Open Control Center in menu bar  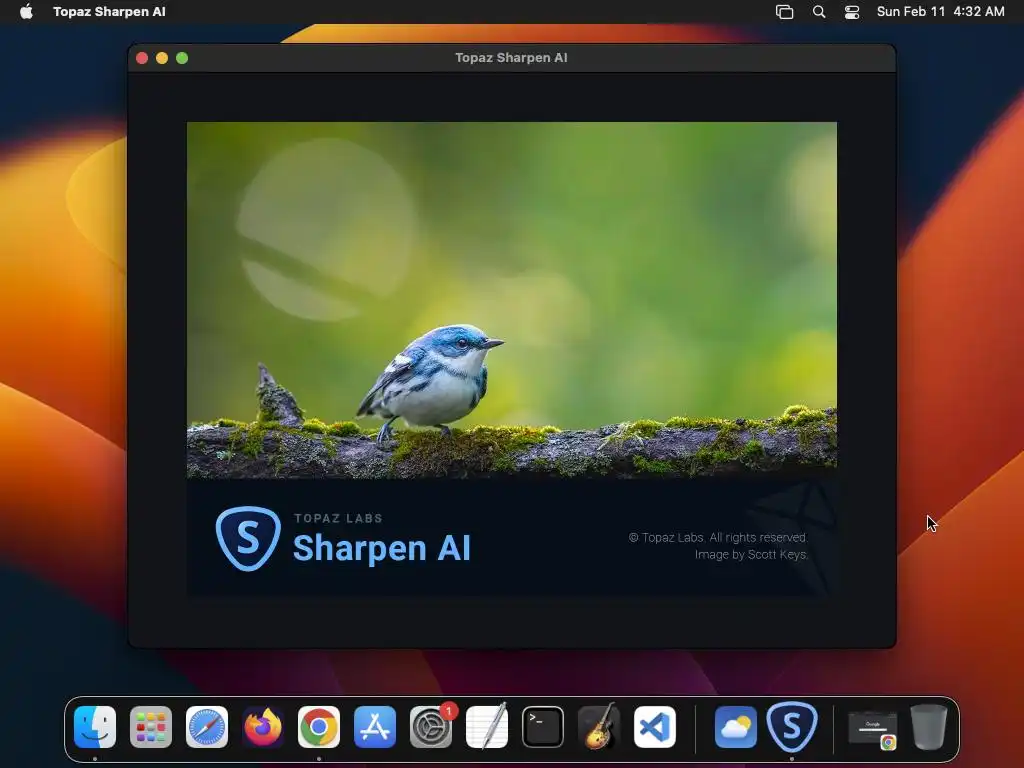point(852,12)
